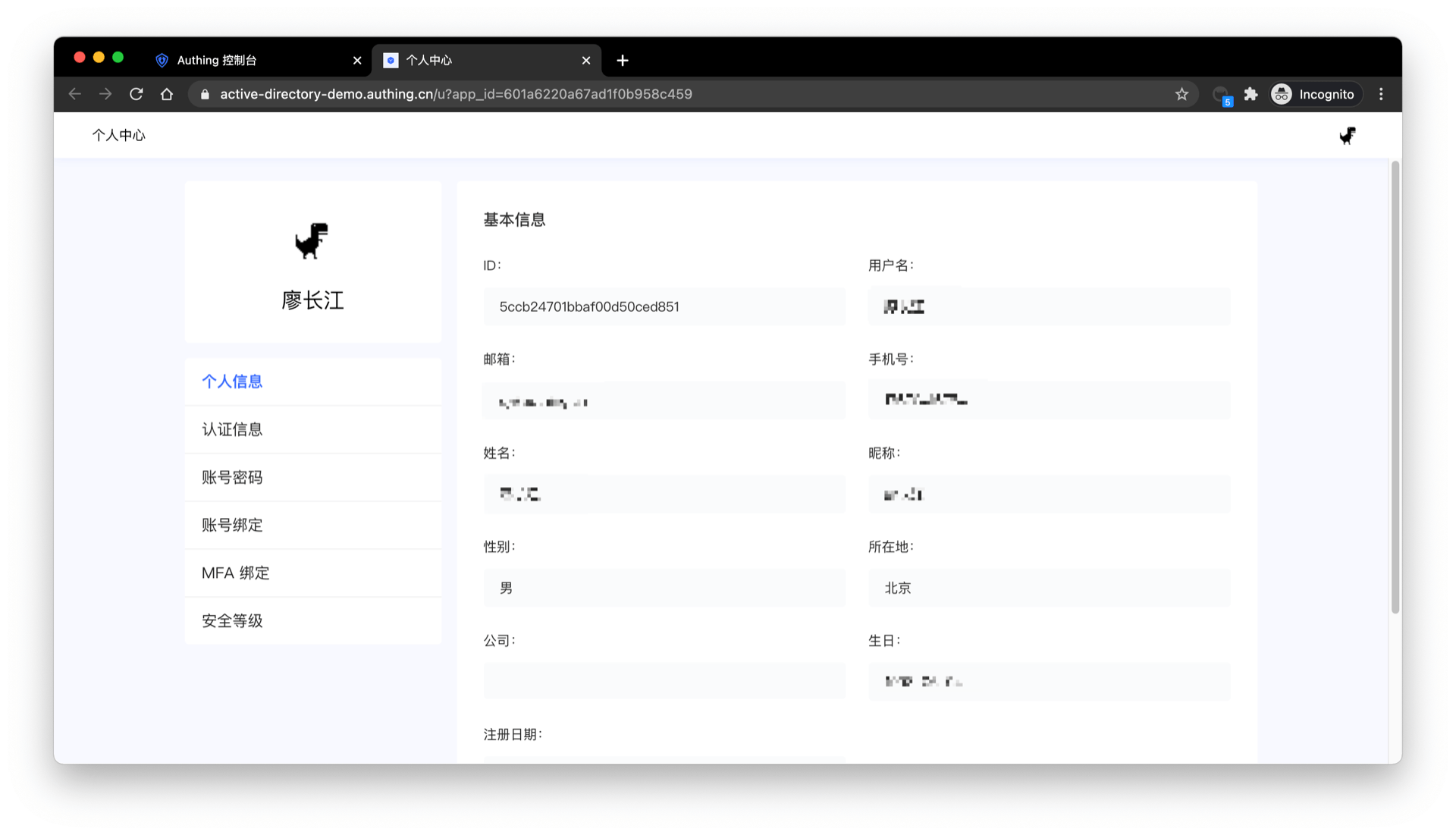Screen dimensions: 1456x835
Task: Close the 个人中心 tab
Action: click(586, 60)
